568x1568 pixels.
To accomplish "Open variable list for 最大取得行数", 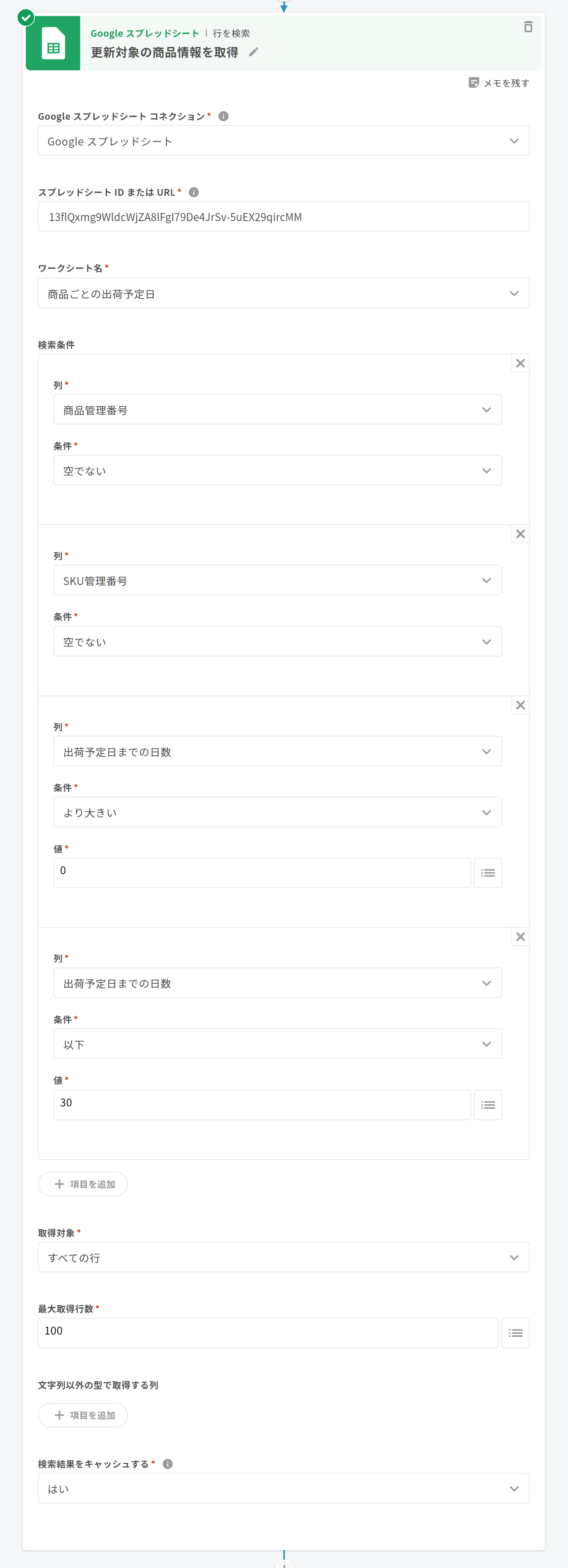I will point(515,1333).
